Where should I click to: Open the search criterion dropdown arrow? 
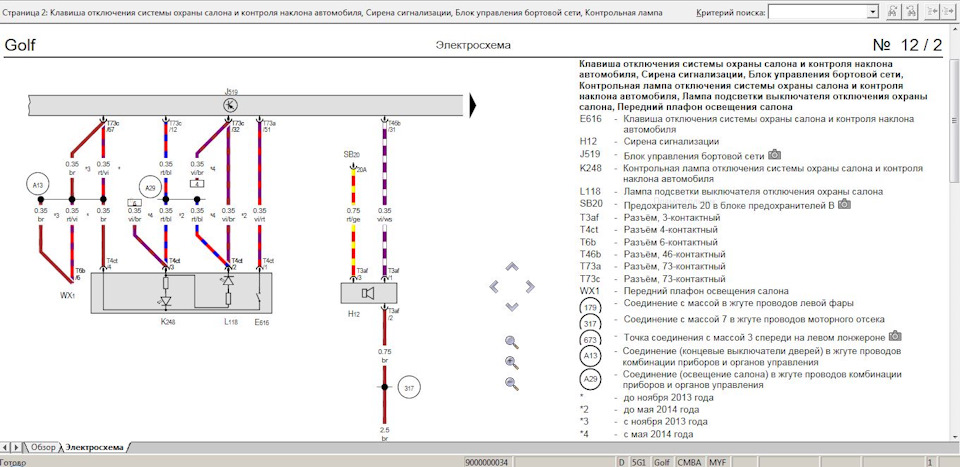(x=872, y=12)
